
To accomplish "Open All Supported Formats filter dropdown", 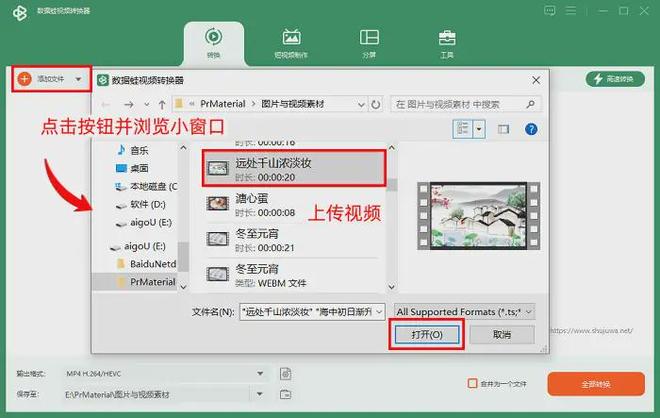I will (465, 312).
